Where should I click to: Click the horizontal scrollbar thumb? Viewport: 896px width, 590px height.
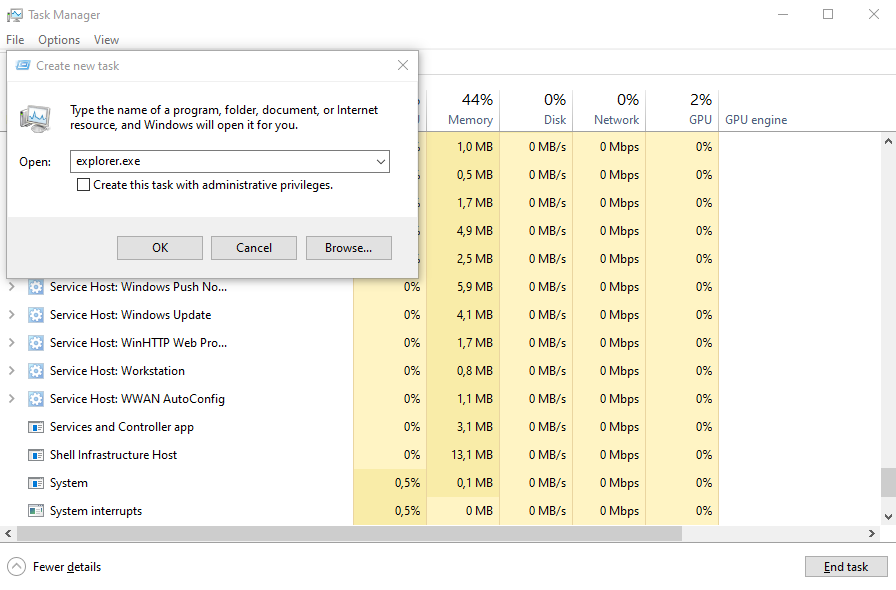(x=349, y=533)
